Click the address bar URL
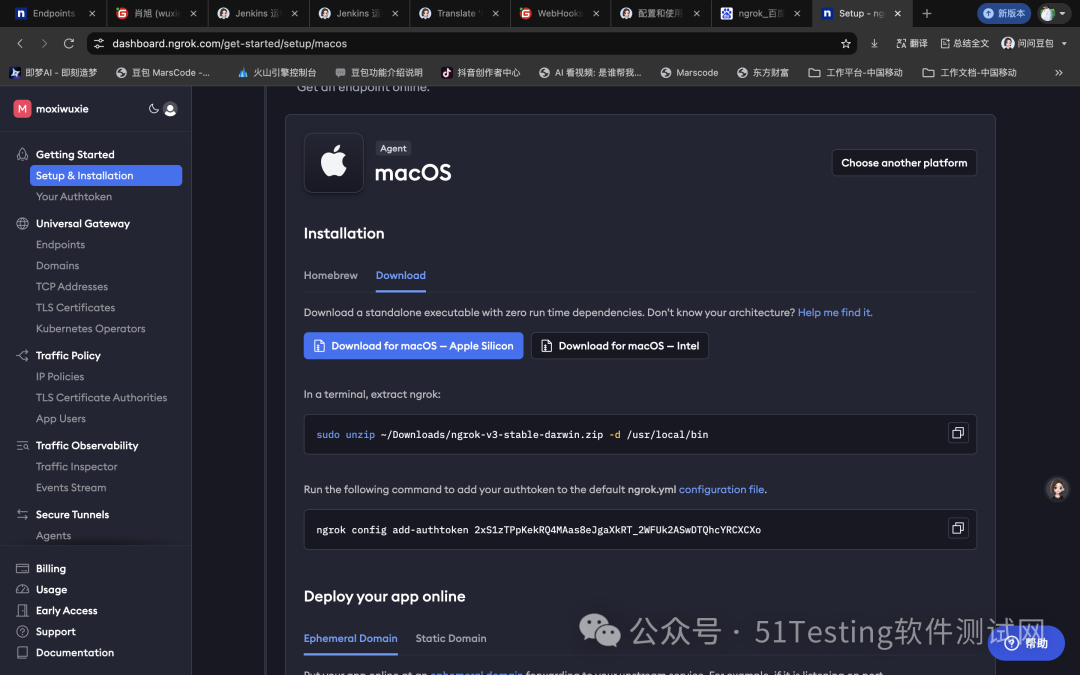This screenshot has height=675, width=1080. (x=229, y=43)
